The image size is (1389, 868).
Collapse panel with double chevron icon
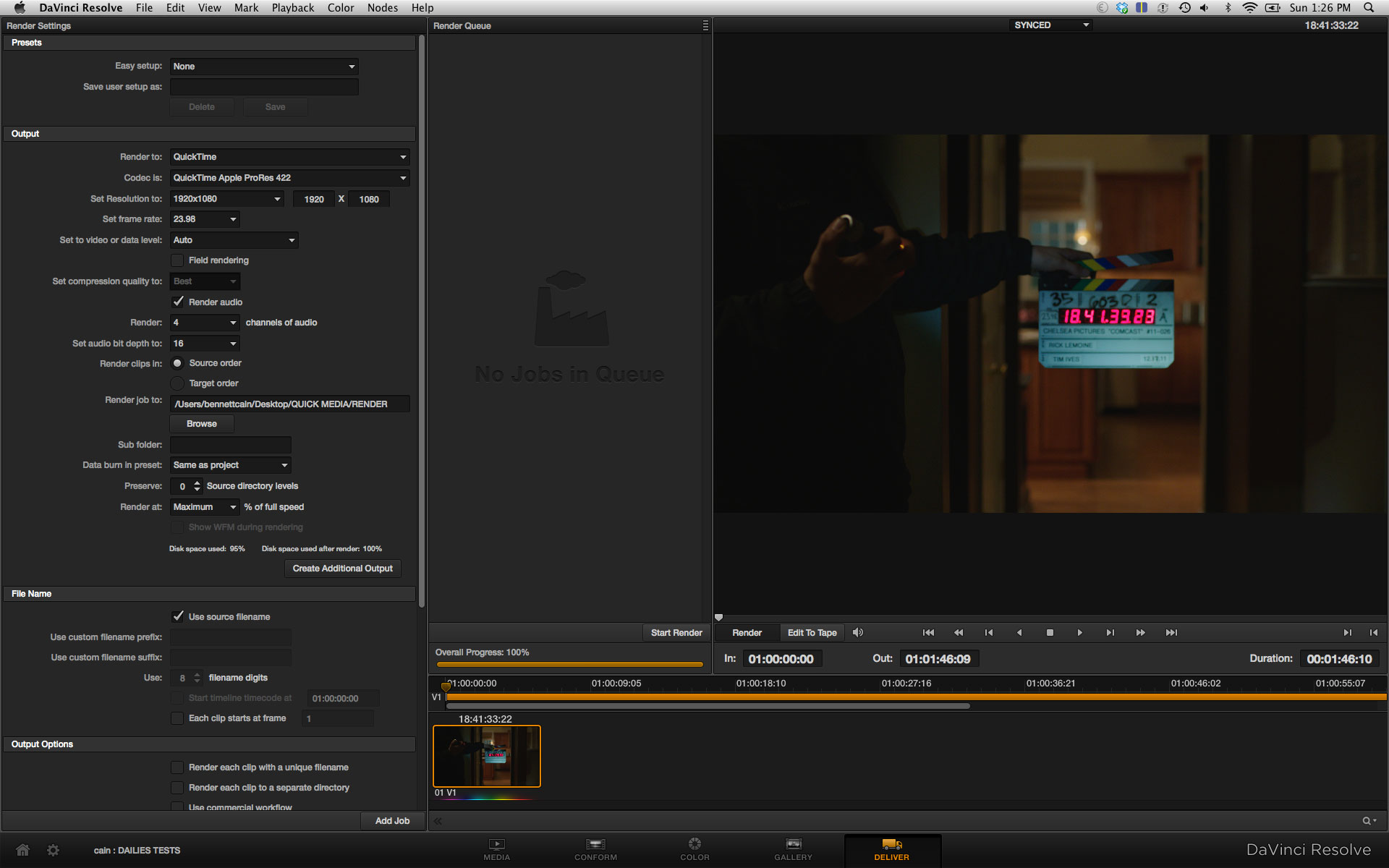438,820
